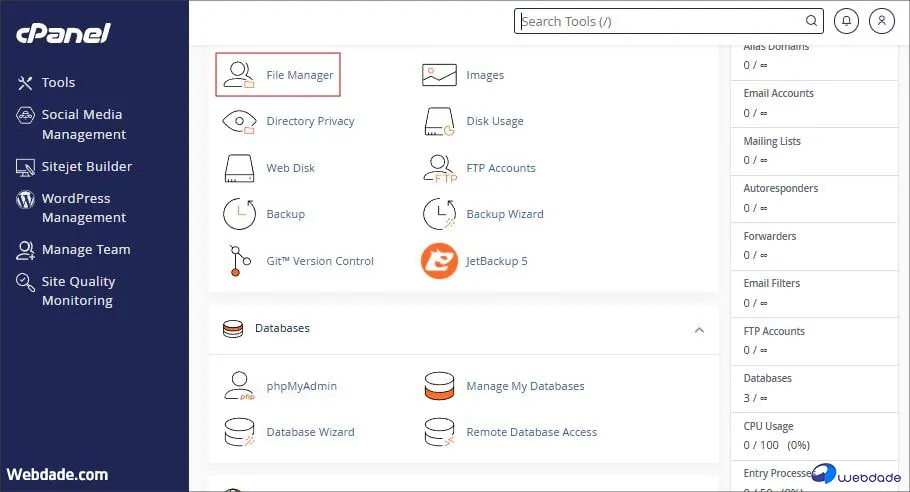Click the Remote Database Access link
The width and height of the screenshot is (910, 492).
pyautogui.click(x=531, y=432)
